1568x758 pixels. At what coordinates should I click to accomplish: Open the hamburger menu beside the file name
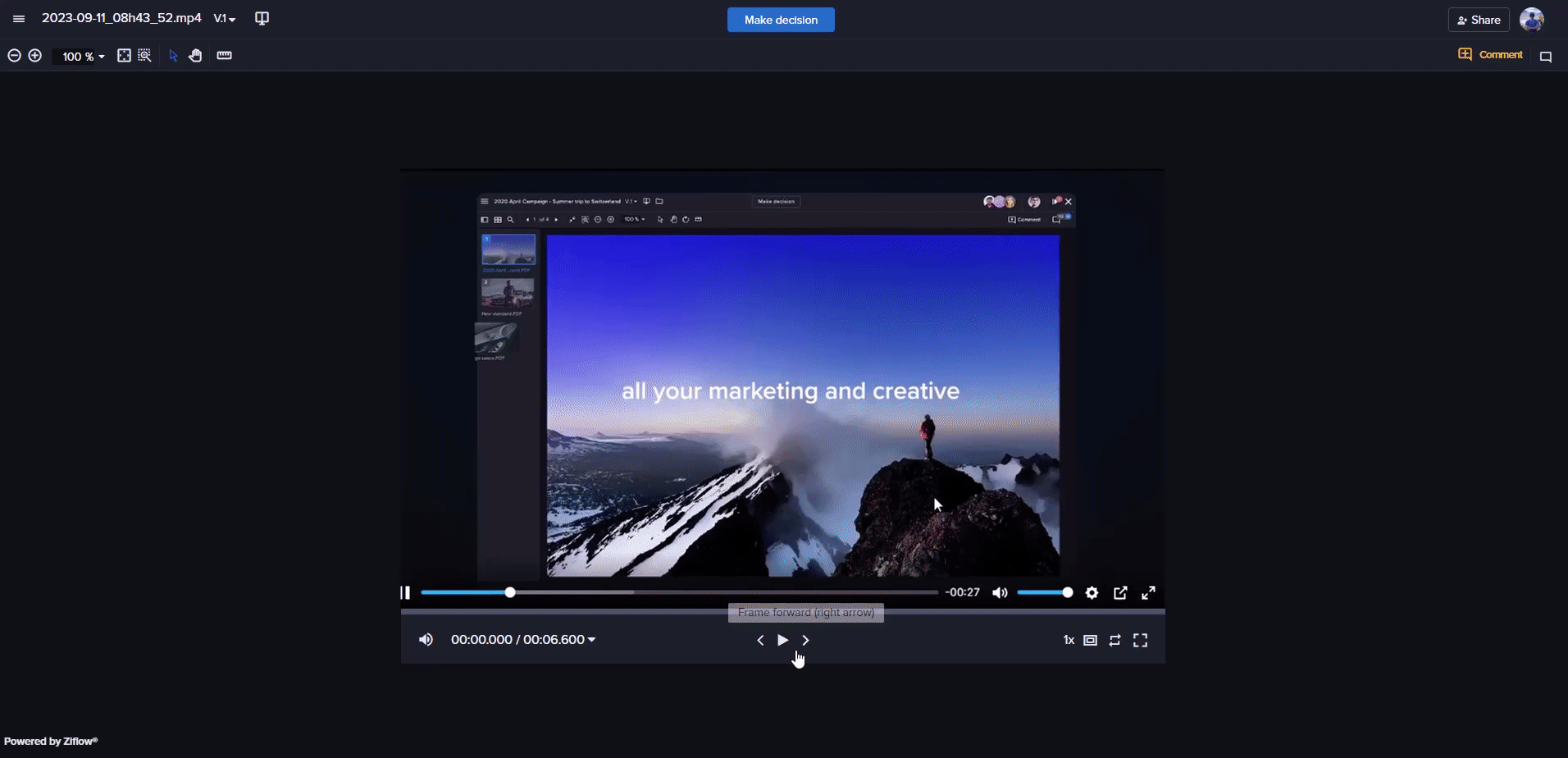click(19, 19)
